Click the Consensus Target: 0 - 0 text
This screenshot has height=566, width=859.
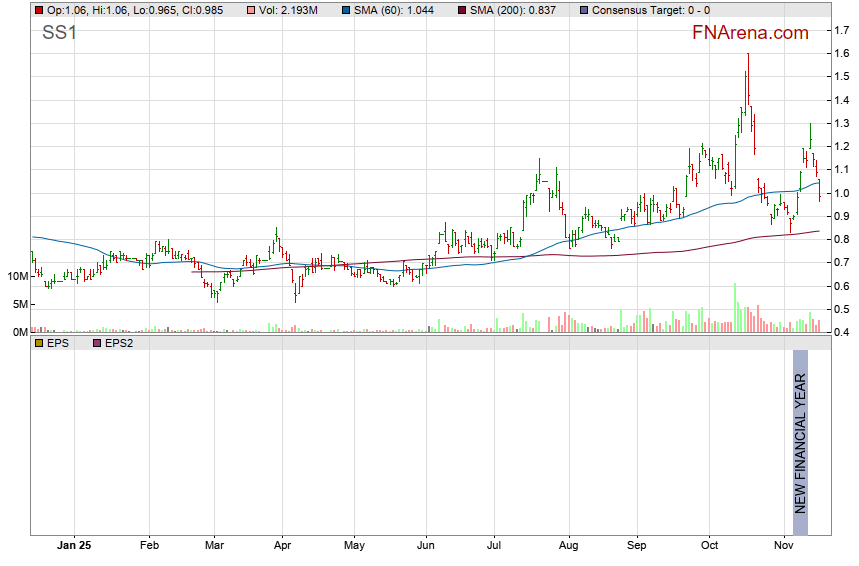(650, 10)
